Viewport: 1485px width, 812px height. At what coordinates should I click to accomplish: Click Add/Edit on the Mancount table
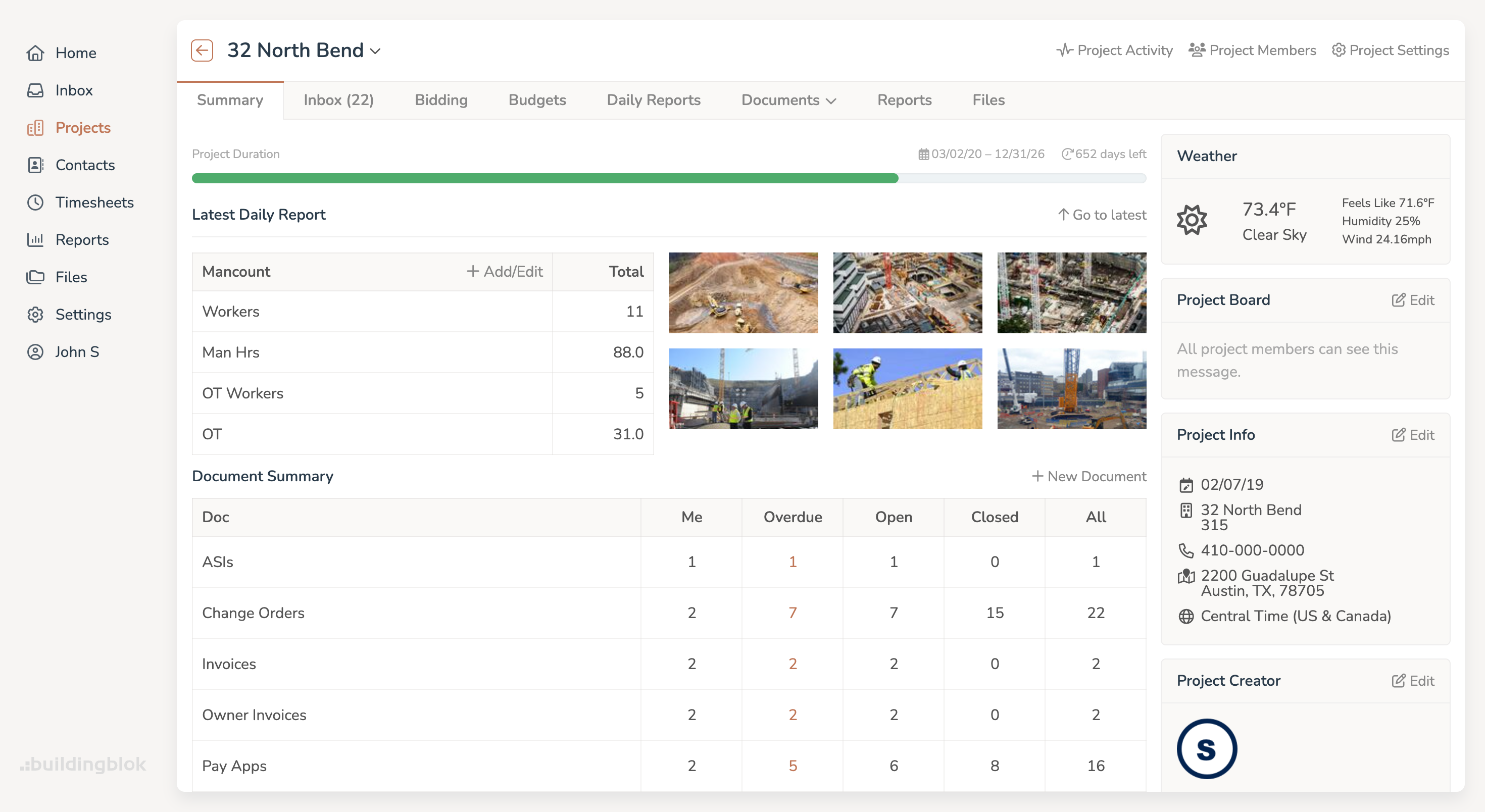pyautogui.click(x=505, y=271)
